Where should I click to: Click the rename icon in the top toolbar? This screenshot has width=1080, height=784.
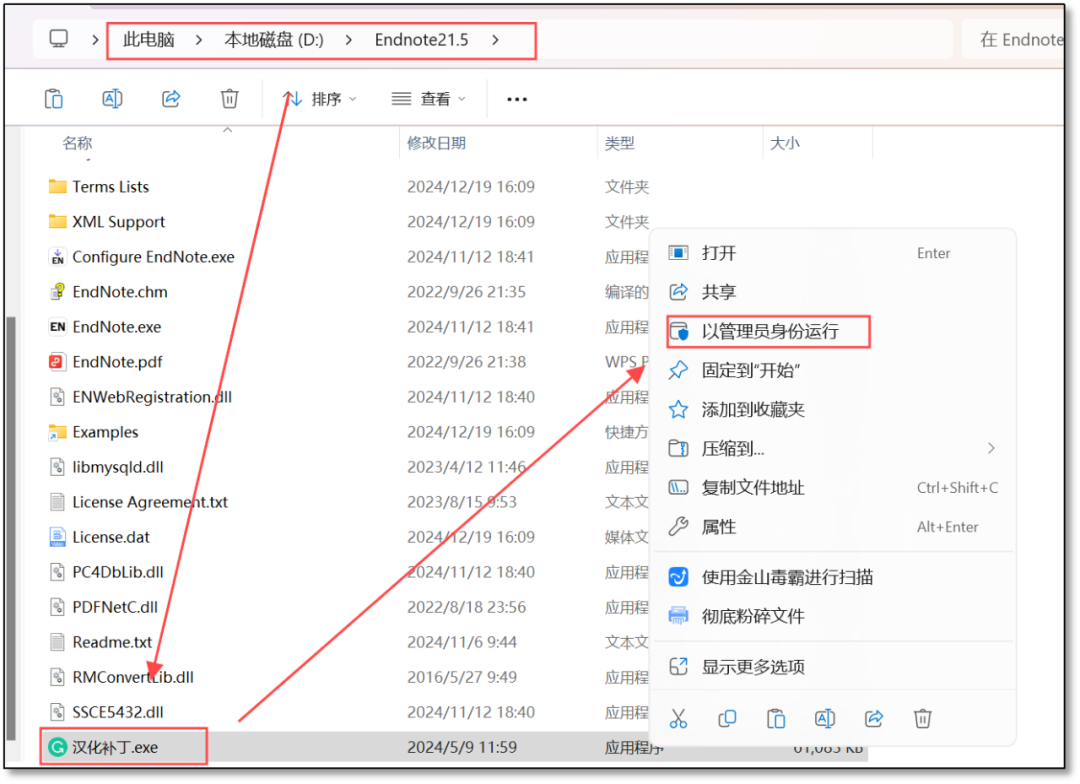click(x=112, y=99)
